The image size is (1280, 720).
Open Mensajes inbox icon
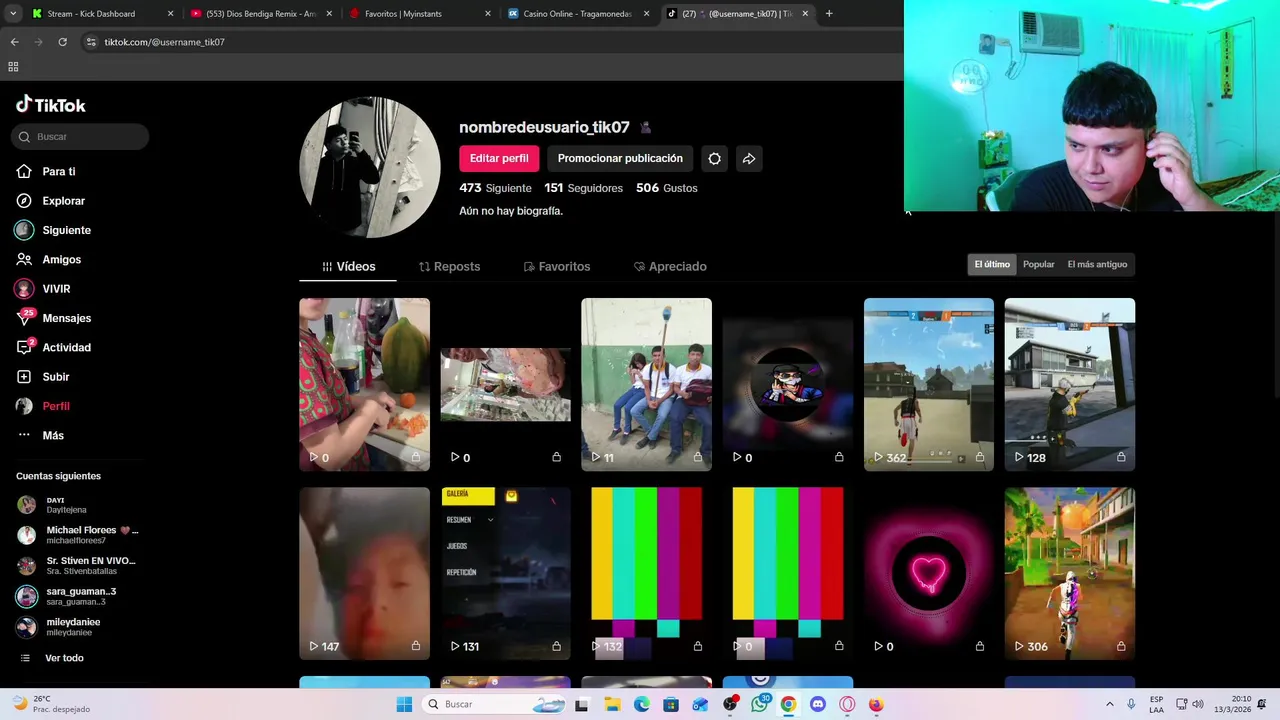[x=24, y=318]
